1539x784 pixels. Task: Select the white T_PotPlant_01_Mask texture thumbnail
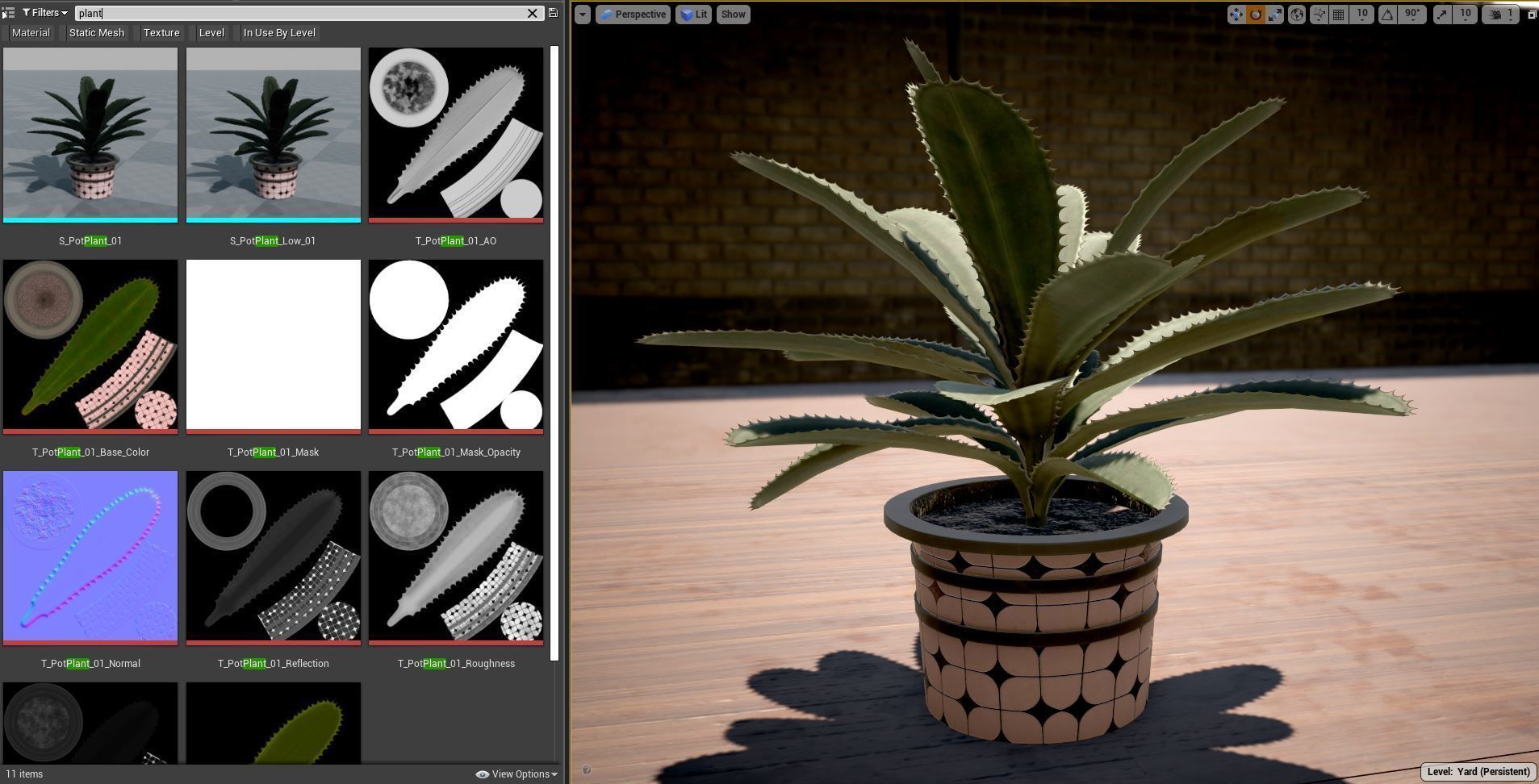click(274, 347)
